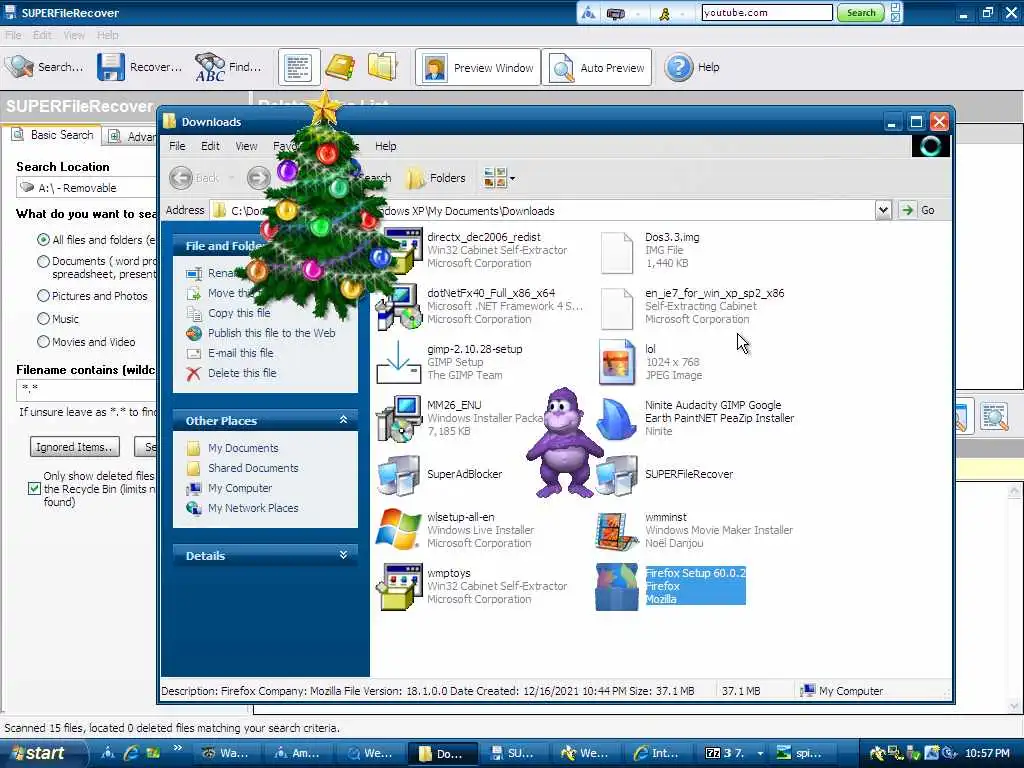Open the Edit menu in Downloads window
The height and width of the screenshot is (768, 1024).
[x=210, y=146]
